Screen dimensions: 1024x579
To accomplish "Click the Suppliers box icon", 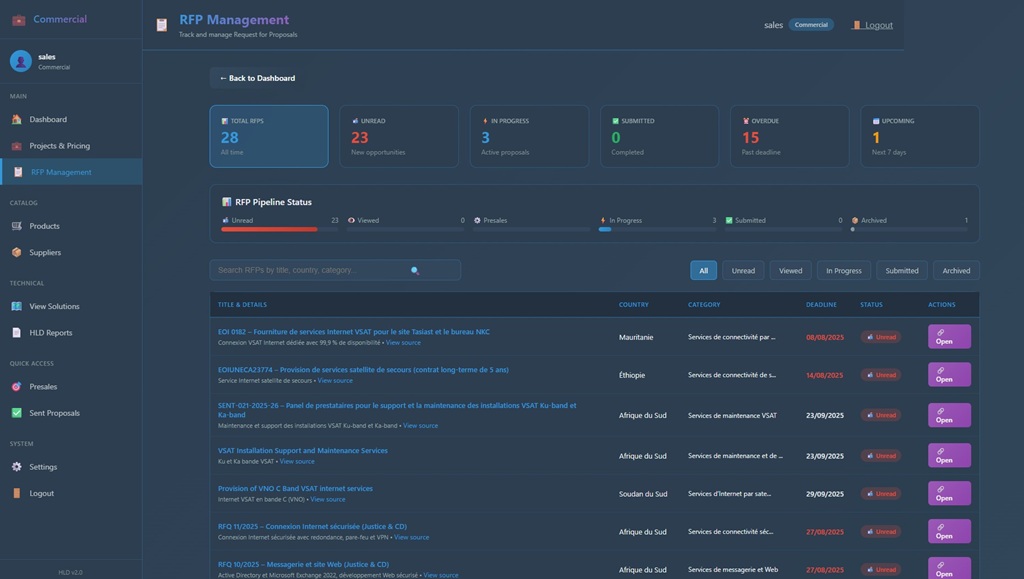I will point(16,253).
